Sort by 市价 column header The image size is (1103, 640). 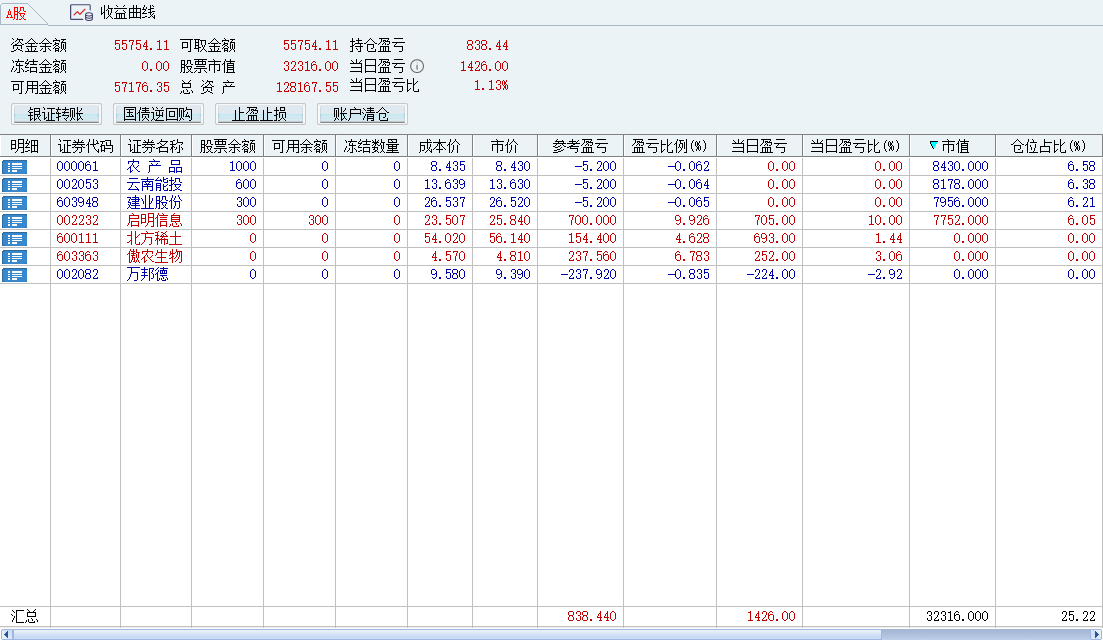click(x=504, y=146)
